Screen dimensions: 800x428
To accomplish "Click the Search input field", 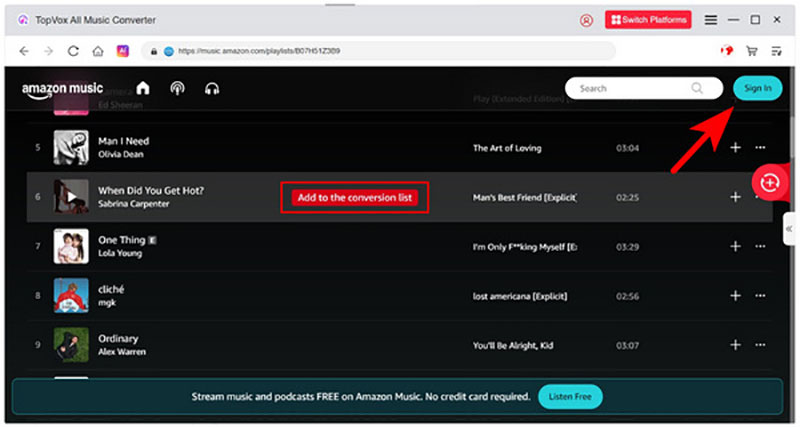I will pos(643,88).
